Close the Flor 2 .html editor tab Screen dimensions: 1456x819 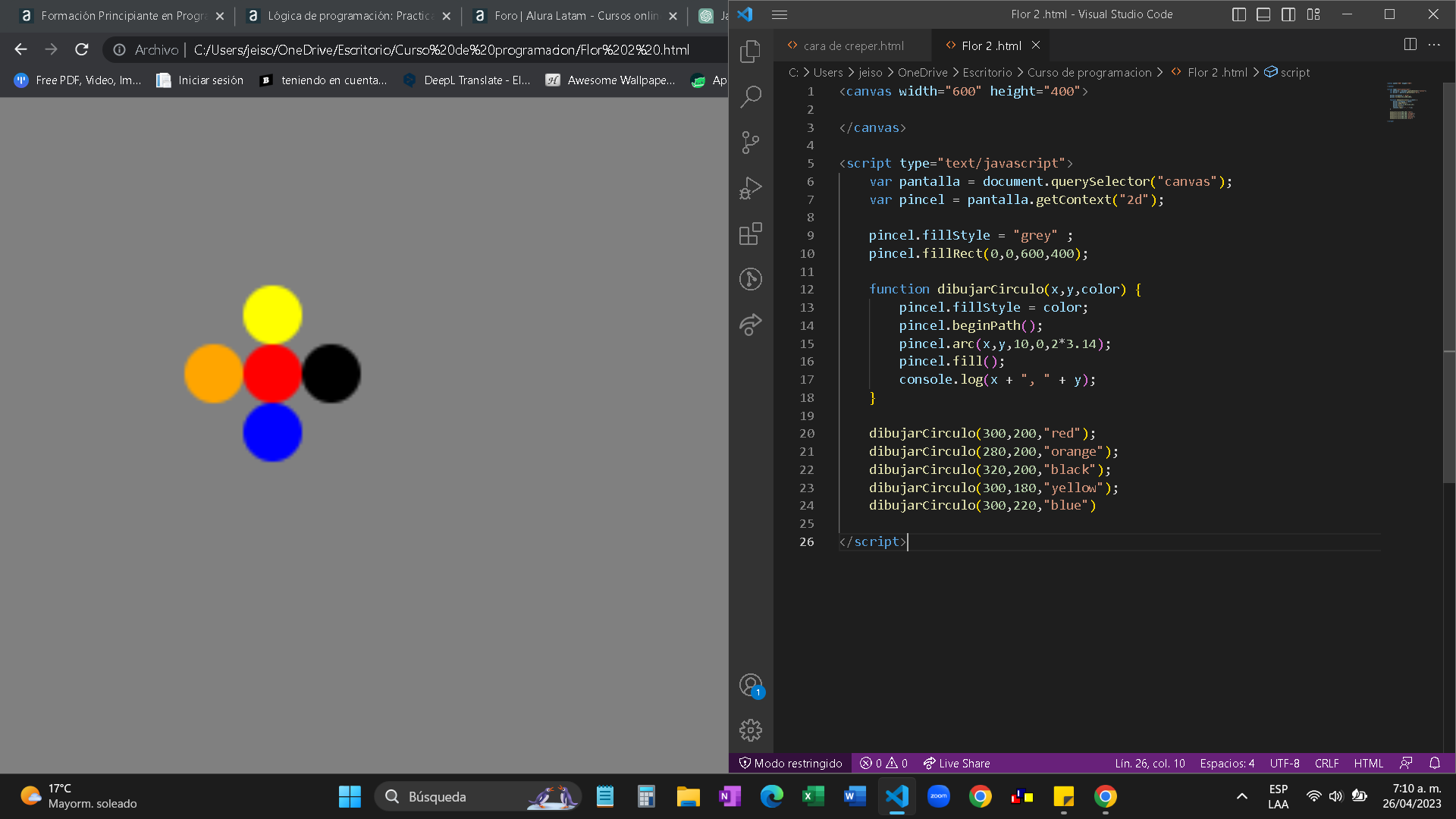pyautogui.click(x=1036, y=45)
